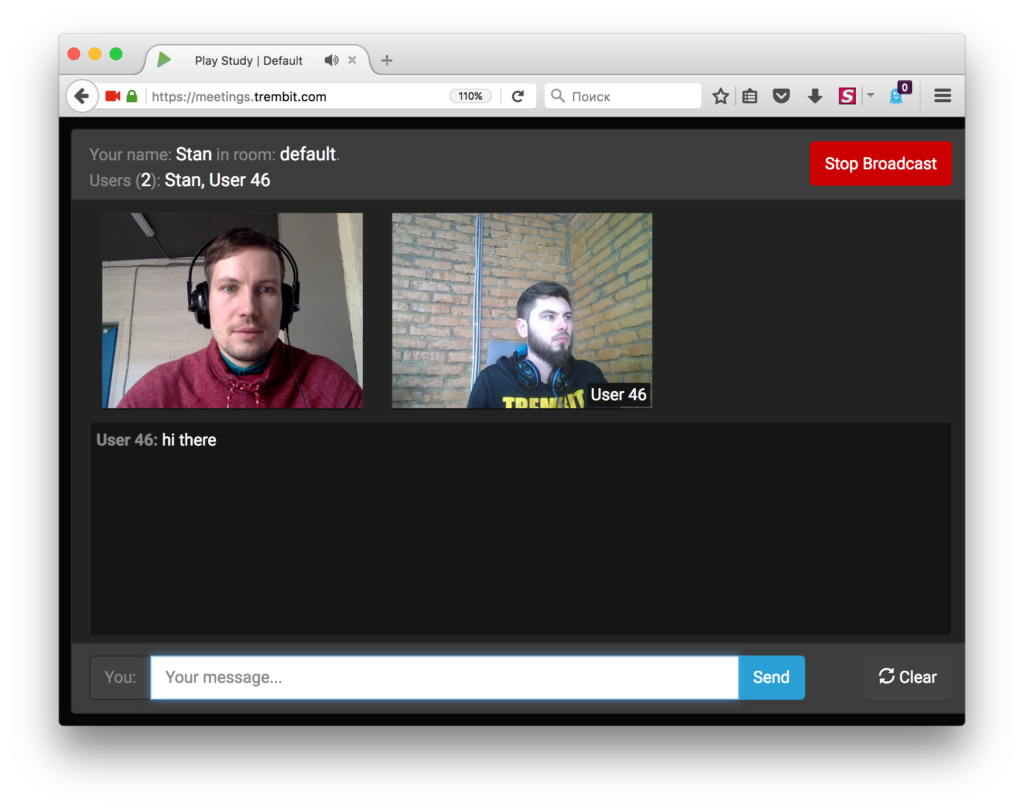1024x810 pixels.
Task: Click the magnifier icon in search box
Action: 558,96
